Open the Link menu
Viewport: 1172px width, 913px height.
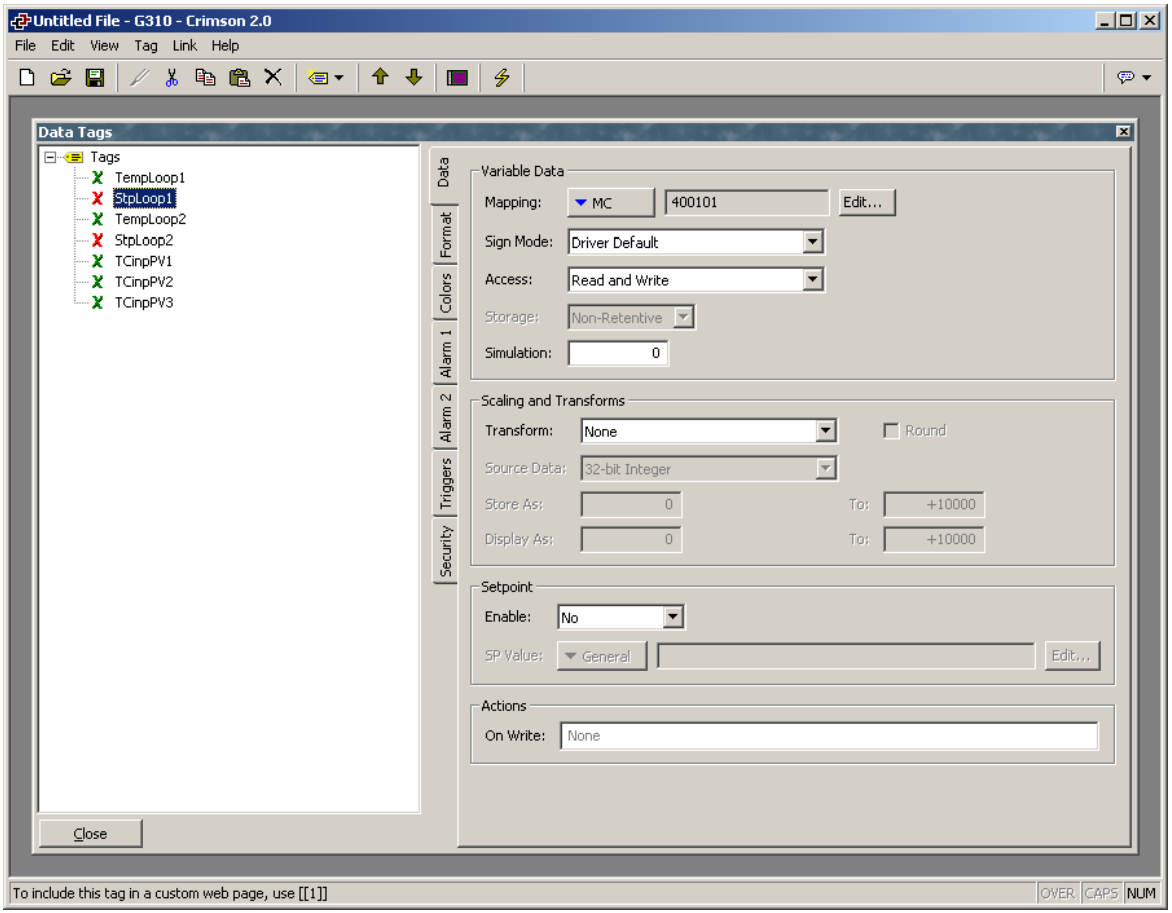tap(185, 46)
